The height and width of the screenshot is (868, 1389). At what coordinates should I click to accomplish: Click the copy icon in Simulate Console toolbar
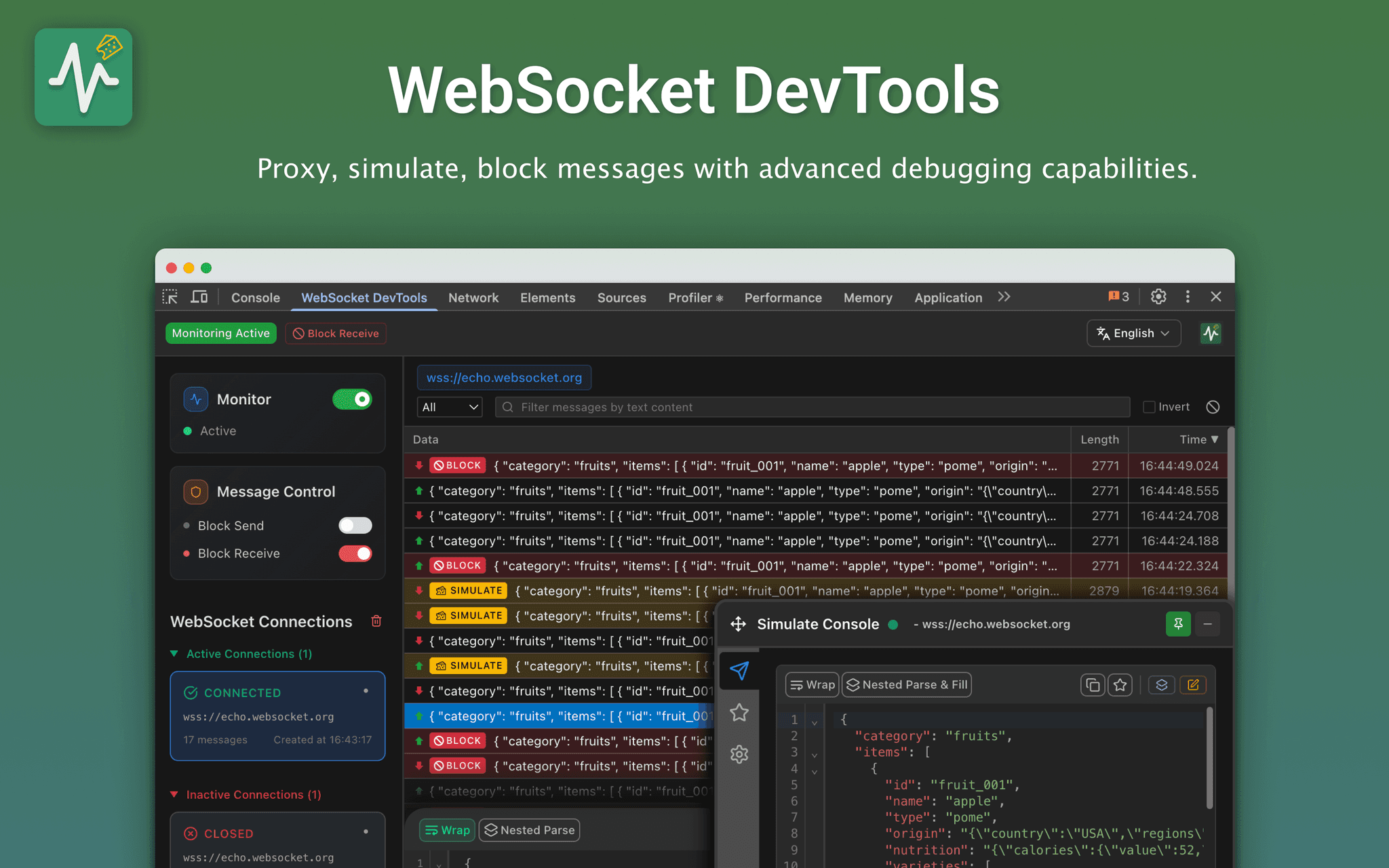click(x=1093, y=685)
